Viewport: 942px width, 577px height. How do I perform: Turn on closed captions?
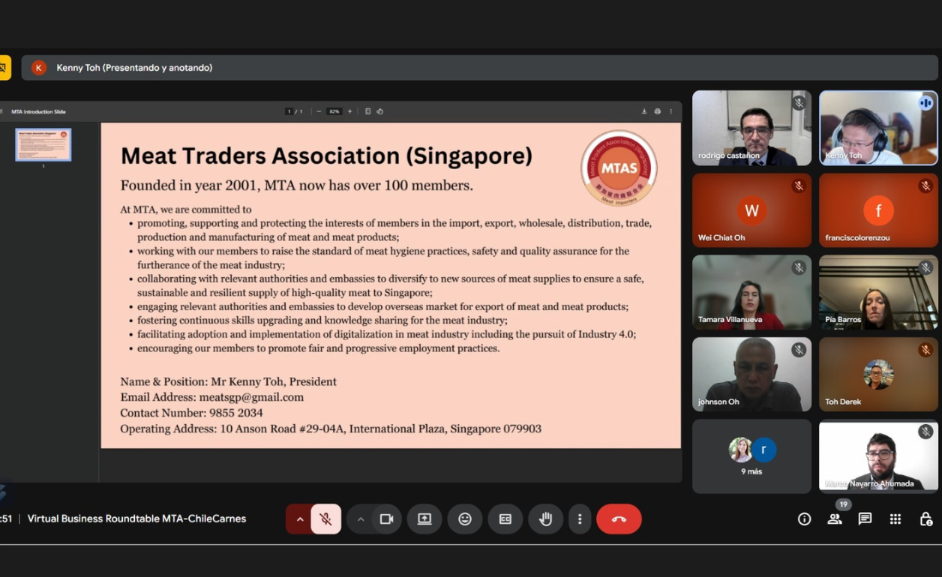[x=505, y=519]
